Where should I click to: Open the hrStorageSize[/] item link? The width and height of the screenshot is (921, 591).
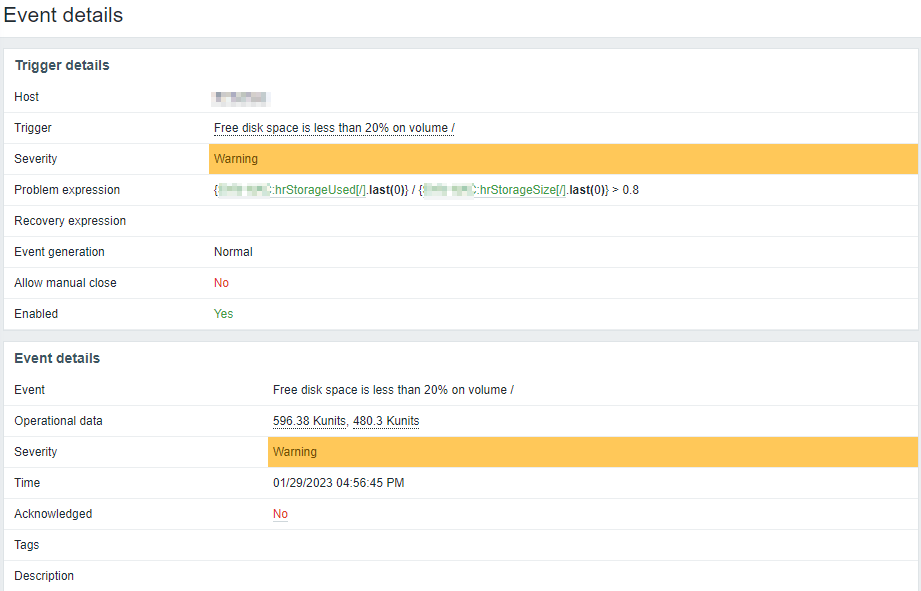pyautogui.click(x=519, y=190)
